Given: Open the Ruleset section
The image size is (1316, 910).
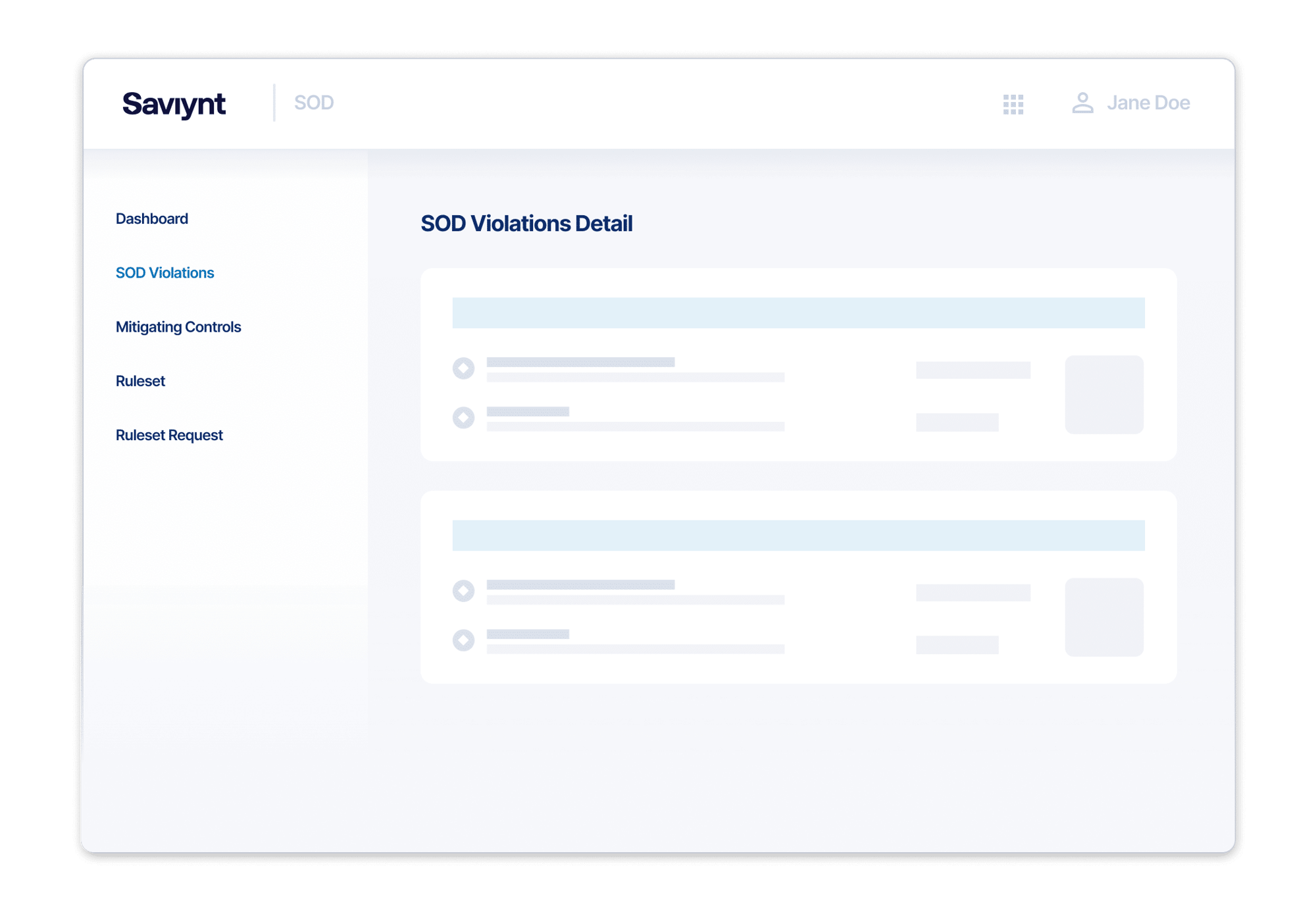Looking at the screenshot, I should [140, 381].
